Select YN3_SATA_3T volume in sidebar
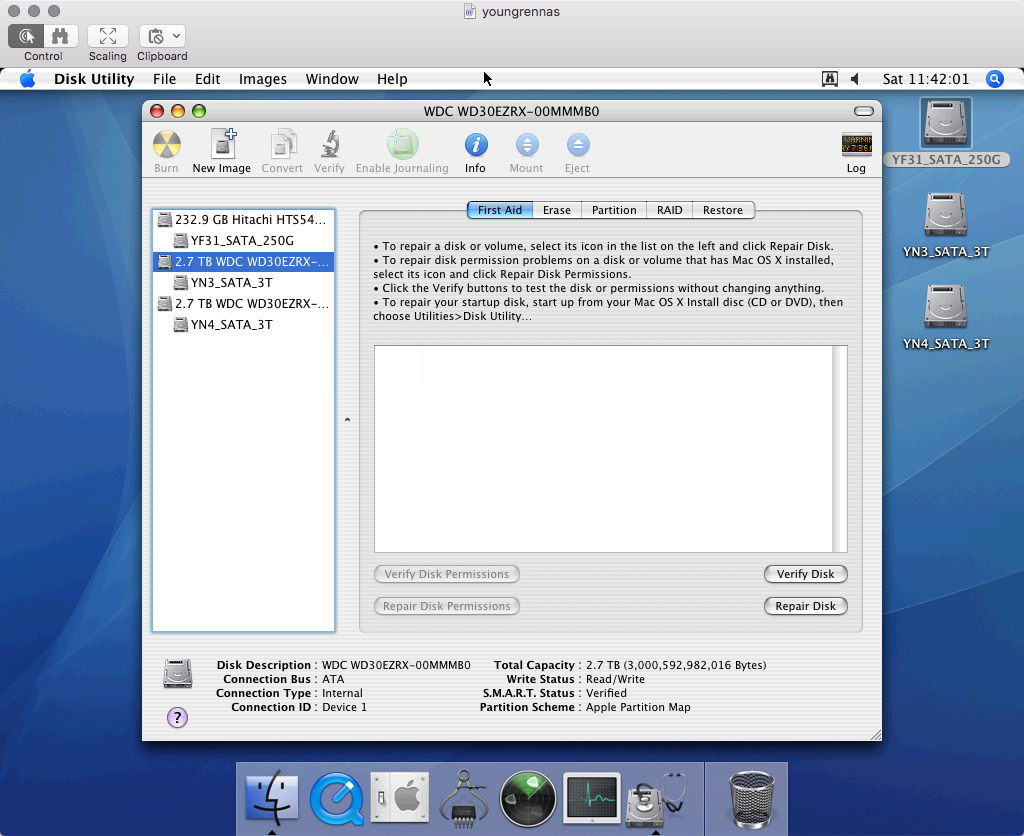 tap(244, 282)
